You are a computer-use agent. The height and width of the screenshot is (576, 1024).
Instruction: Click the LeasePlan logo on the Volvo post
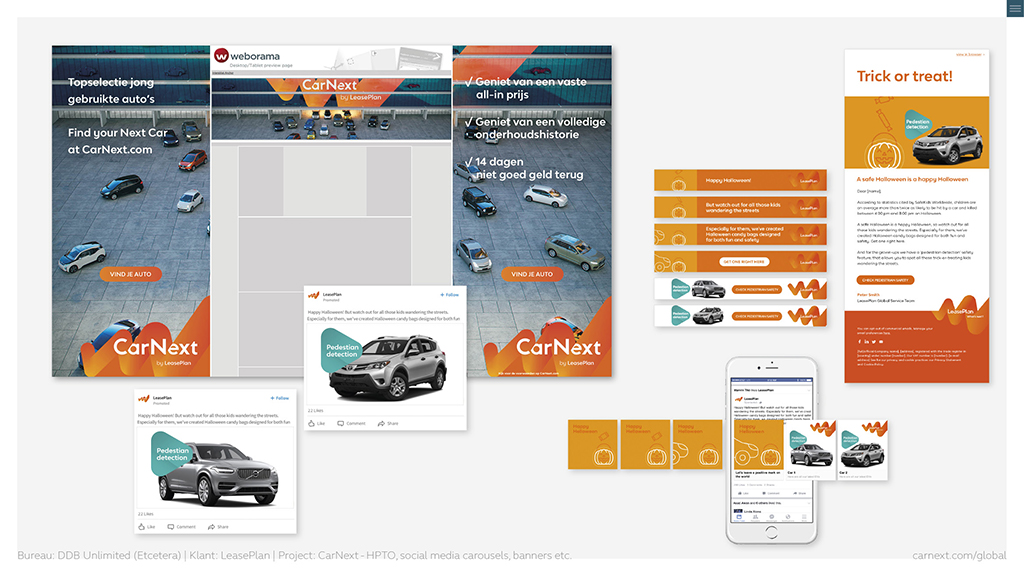tap(144, 399)
